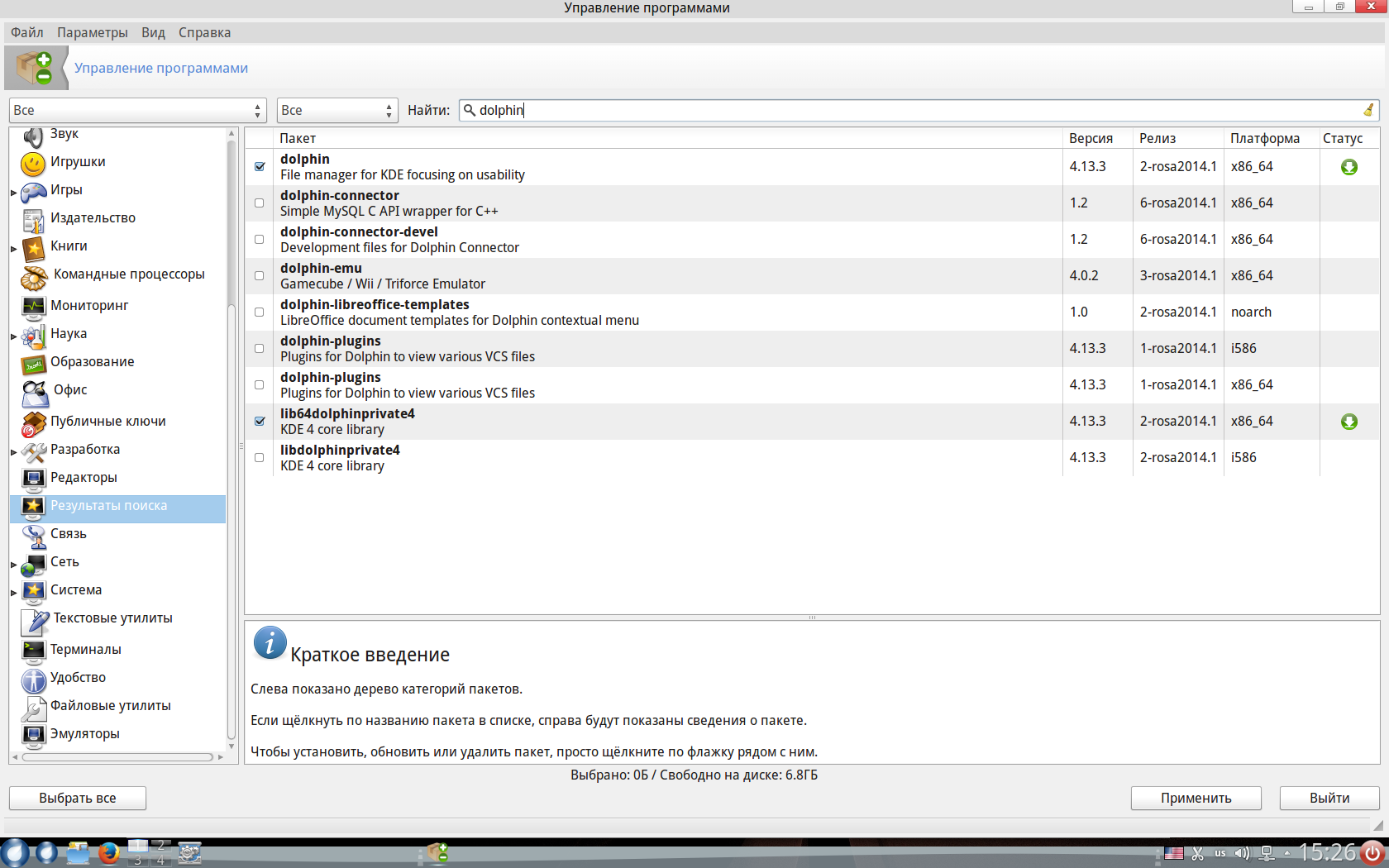Check the dolphin-connector-devel package checkbox
Viewport: 1389px width, 868px height.
(x=260, y=240)
